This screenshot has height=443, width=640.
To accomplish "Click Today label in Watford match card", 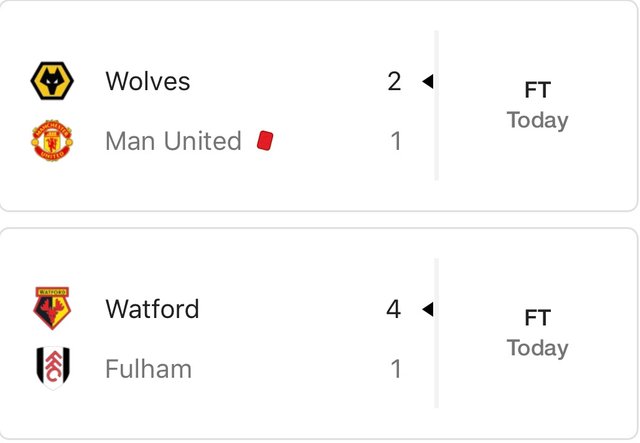I will pos(538,348).
